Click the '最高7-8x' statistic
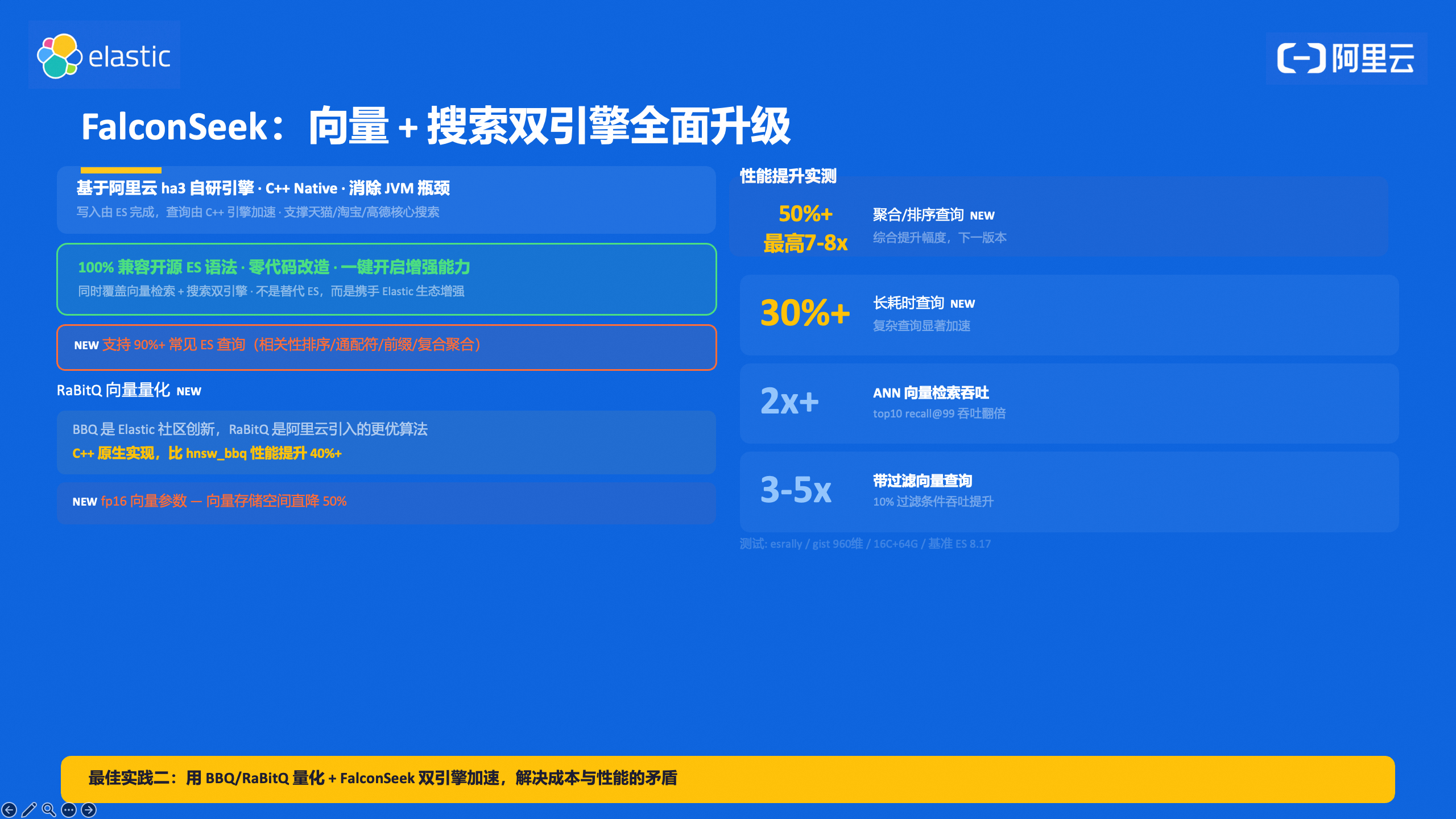 [805, 243]
